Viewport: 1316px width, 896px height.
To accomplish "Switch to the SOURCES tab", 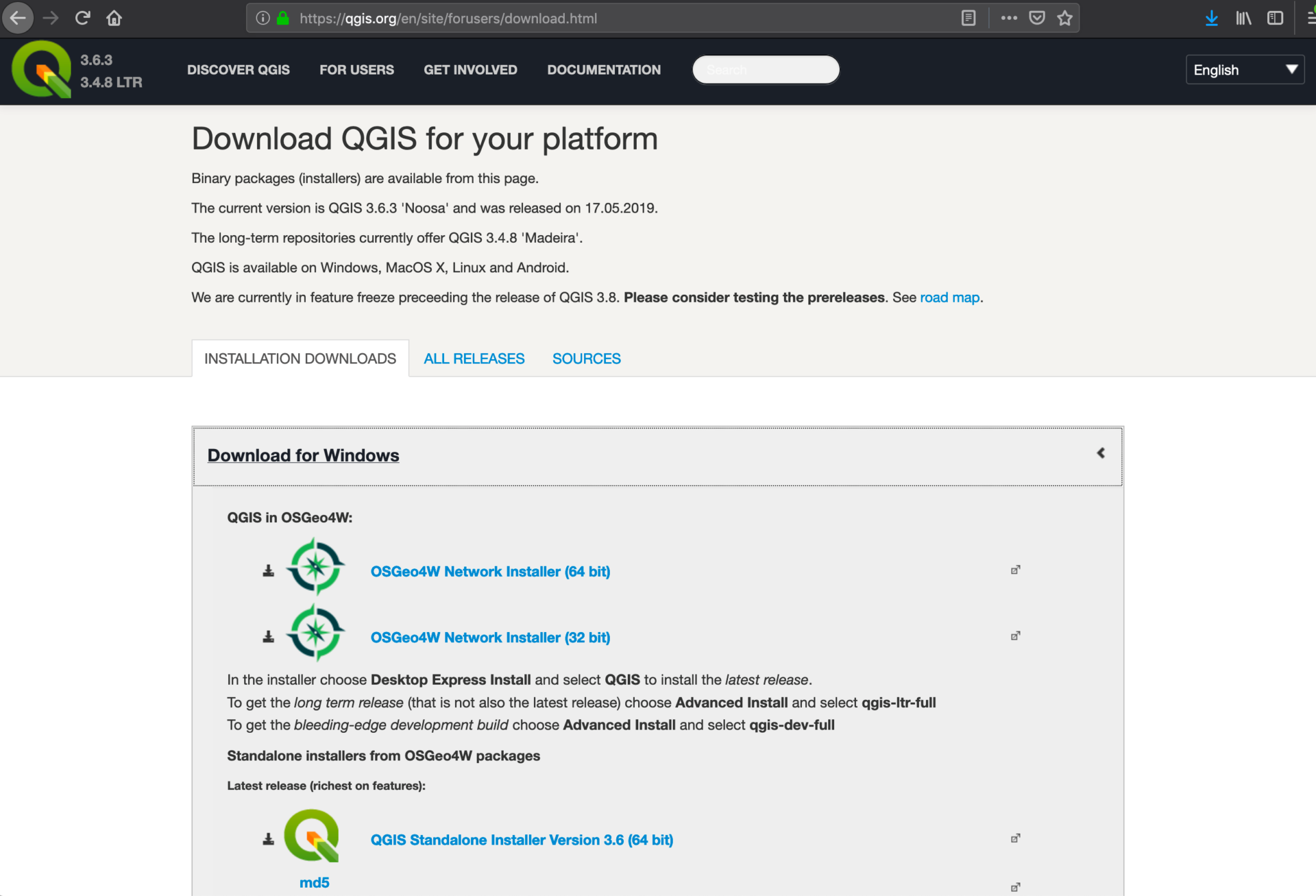I will tap(587, 358).
